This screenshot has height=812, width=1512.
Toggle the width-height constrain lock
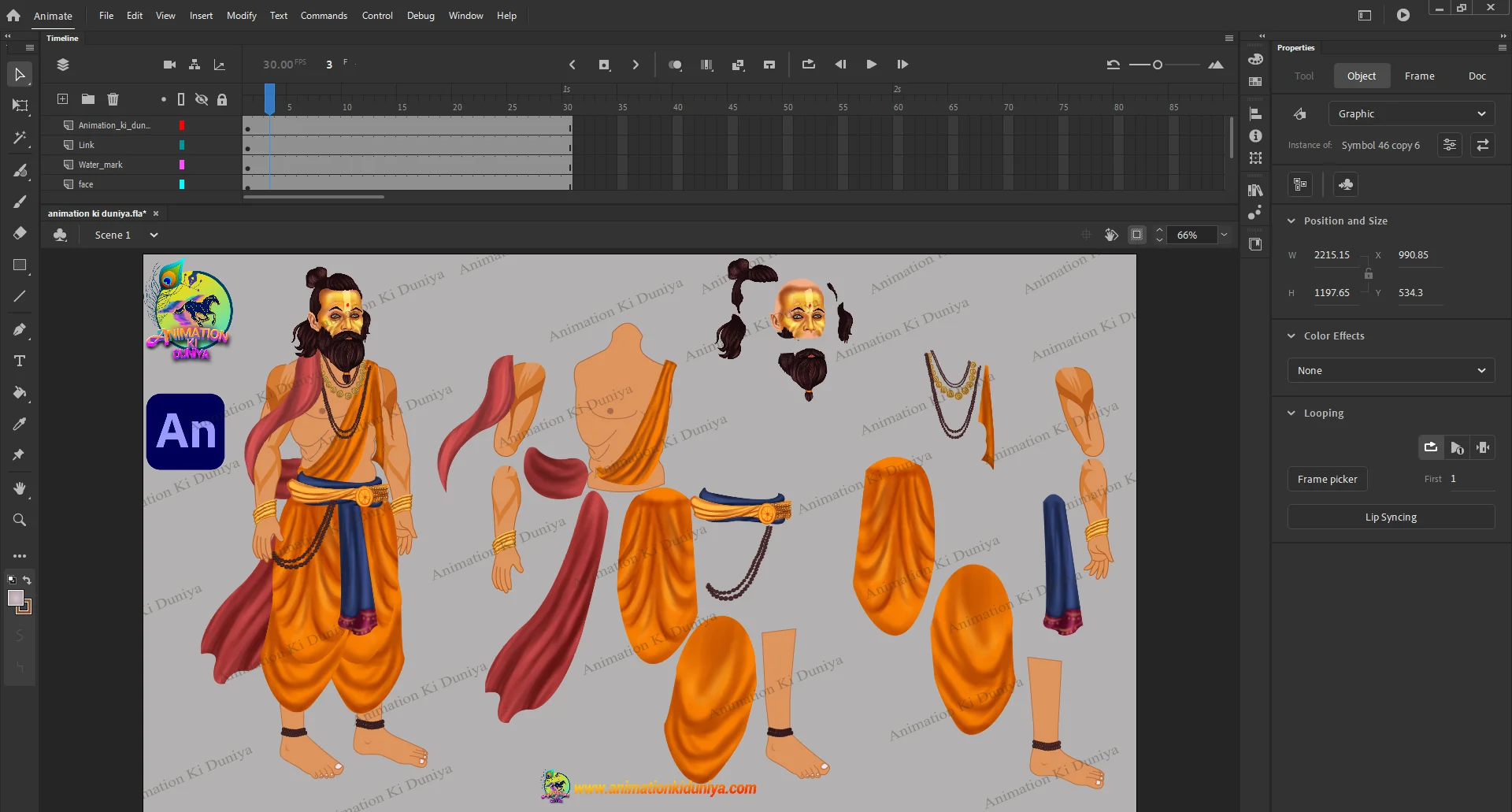(1369, 274)
